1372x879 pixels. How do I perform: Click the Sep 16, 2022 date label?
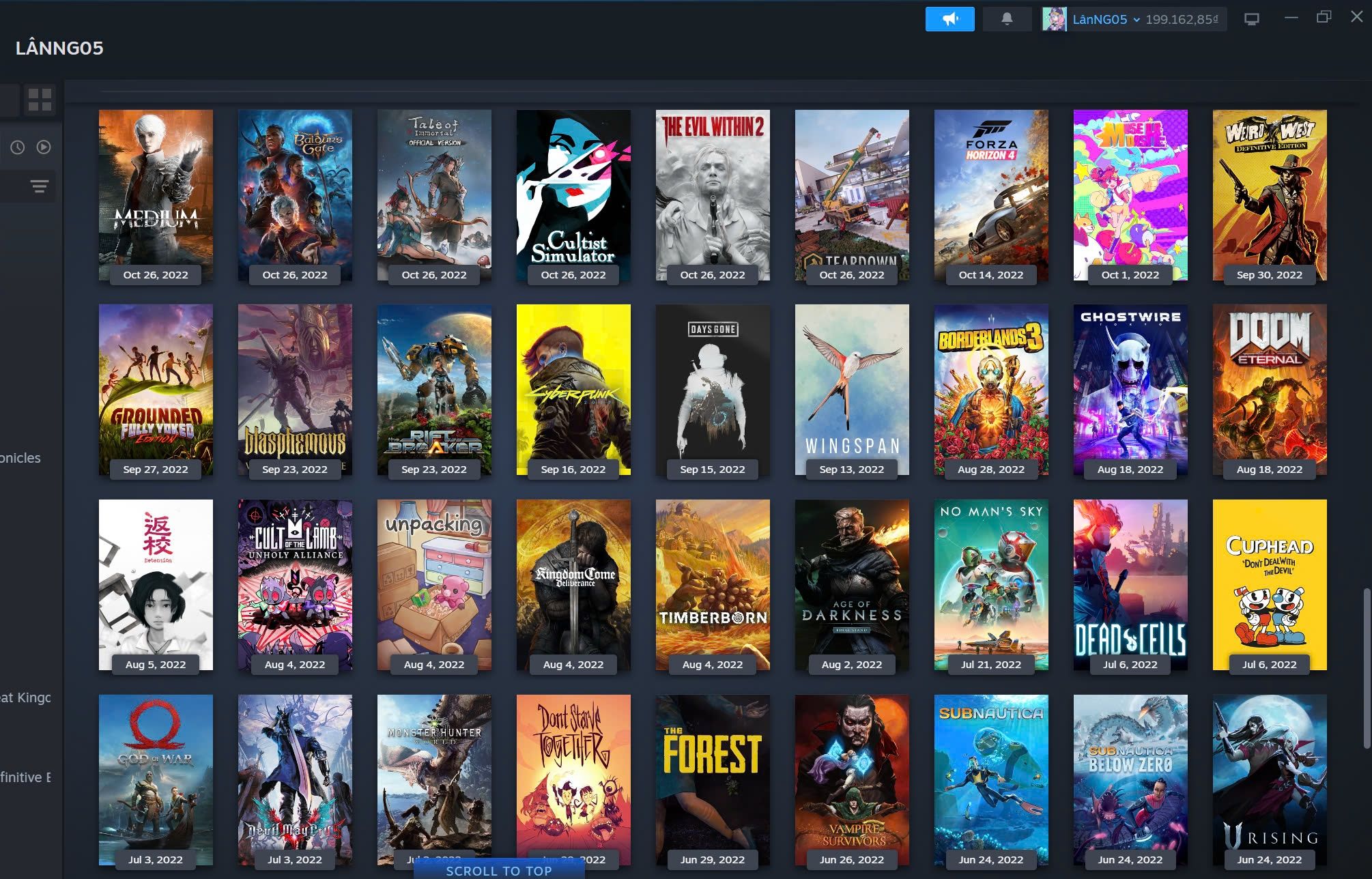[x=573, y=469]
